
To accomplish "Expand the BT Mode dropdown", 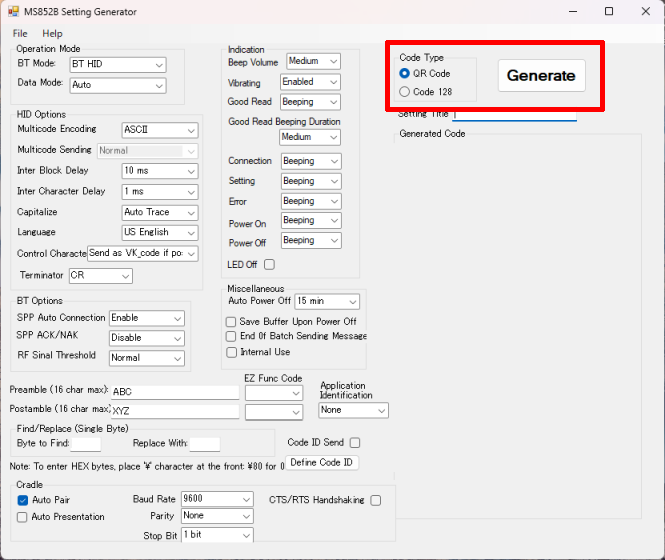I will click(x=117, y=65).
